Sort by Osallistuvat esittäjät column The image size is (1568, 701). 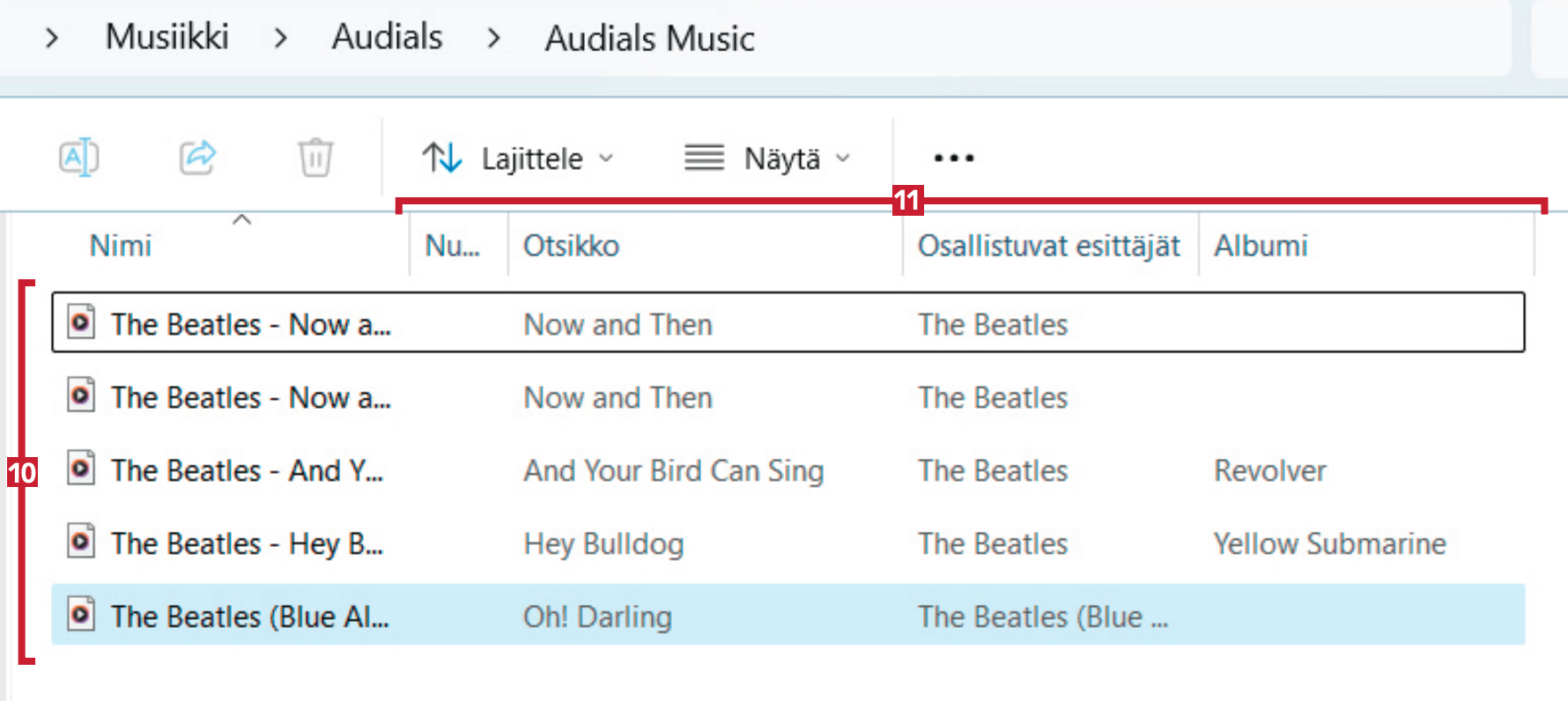(1048, 246)
